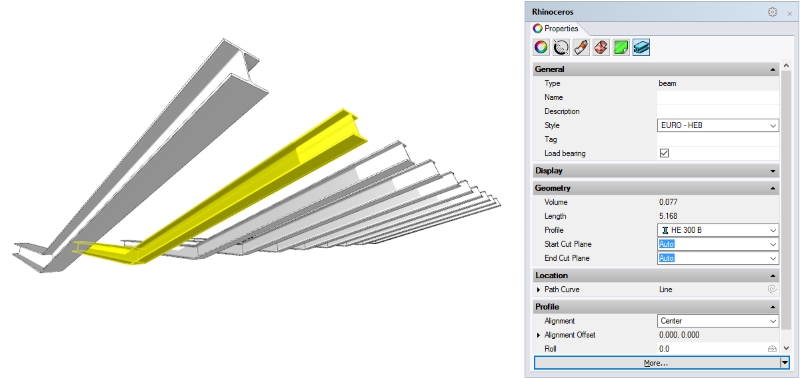Click the More... button
This screenshot has height=379, width=800.
click(657, 363)
